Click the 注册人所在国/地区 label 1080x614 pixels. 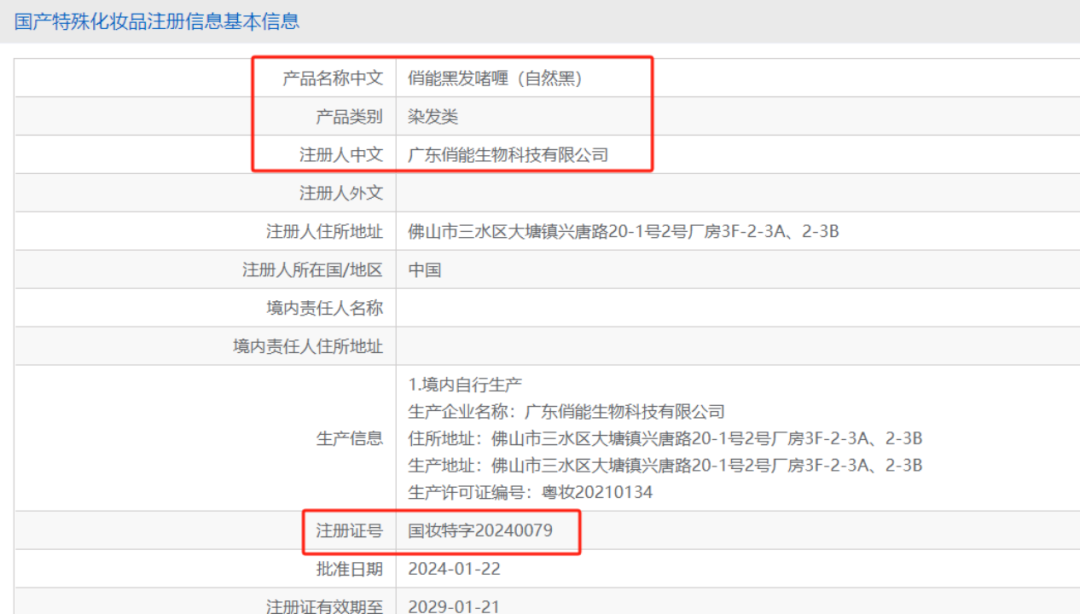(312, 270)
